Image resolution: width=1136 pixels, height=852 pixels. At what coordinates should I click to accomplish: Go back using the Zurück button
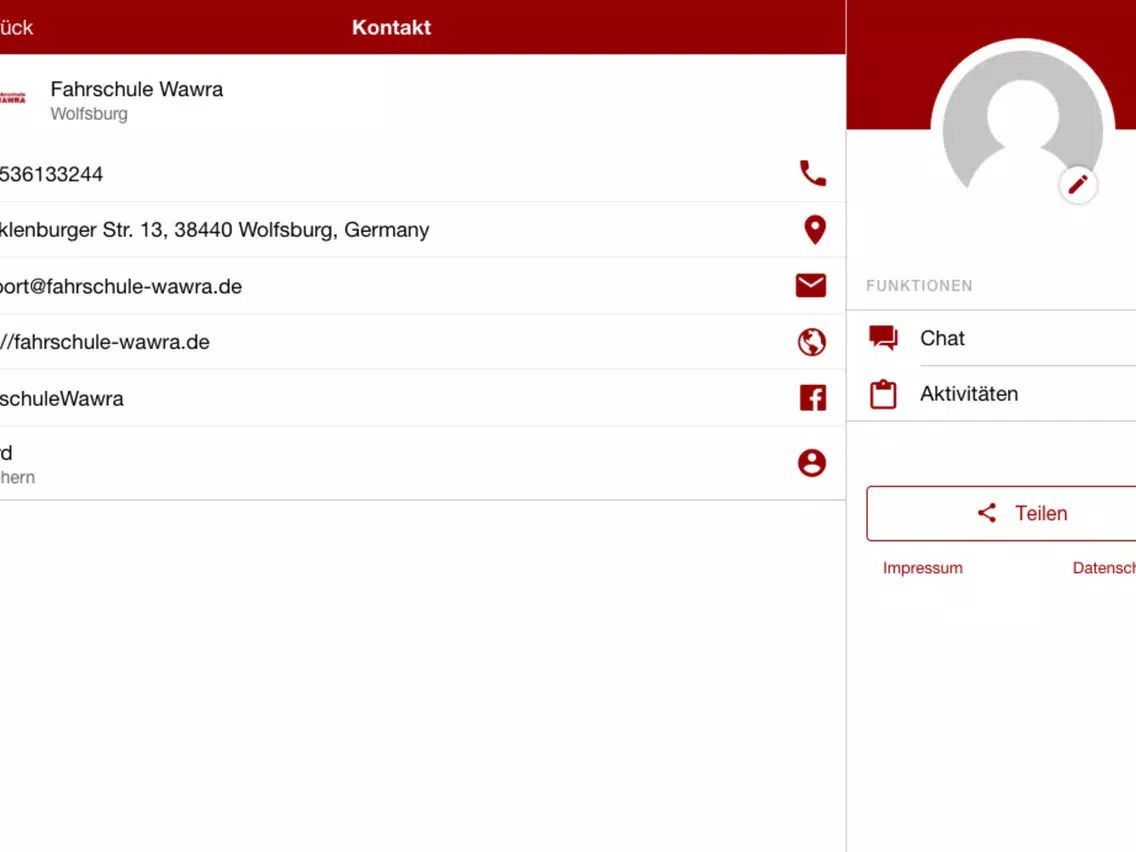[x=16, y=28]
